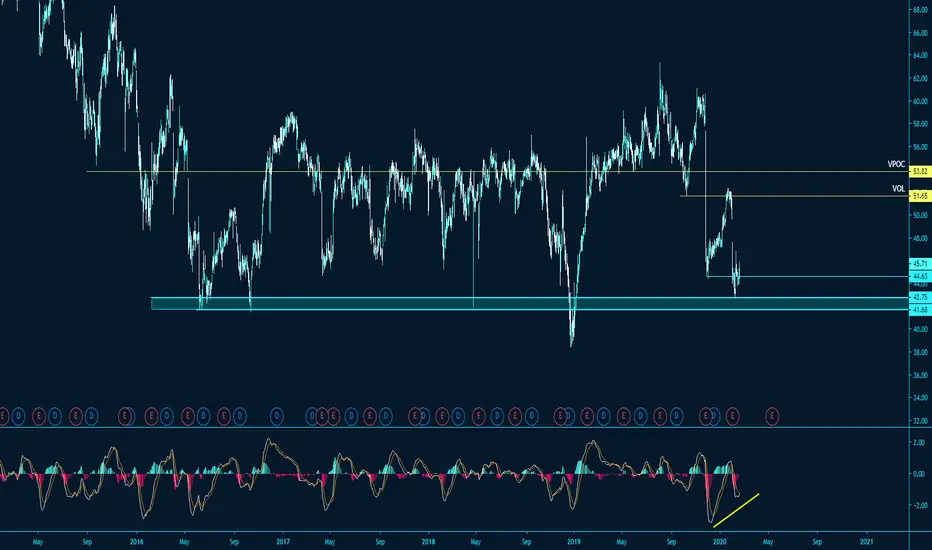This screenshot has width=932, height=550.
Task: Select the cyan 44.63 horizontal ray
Action: pos(807,276)
